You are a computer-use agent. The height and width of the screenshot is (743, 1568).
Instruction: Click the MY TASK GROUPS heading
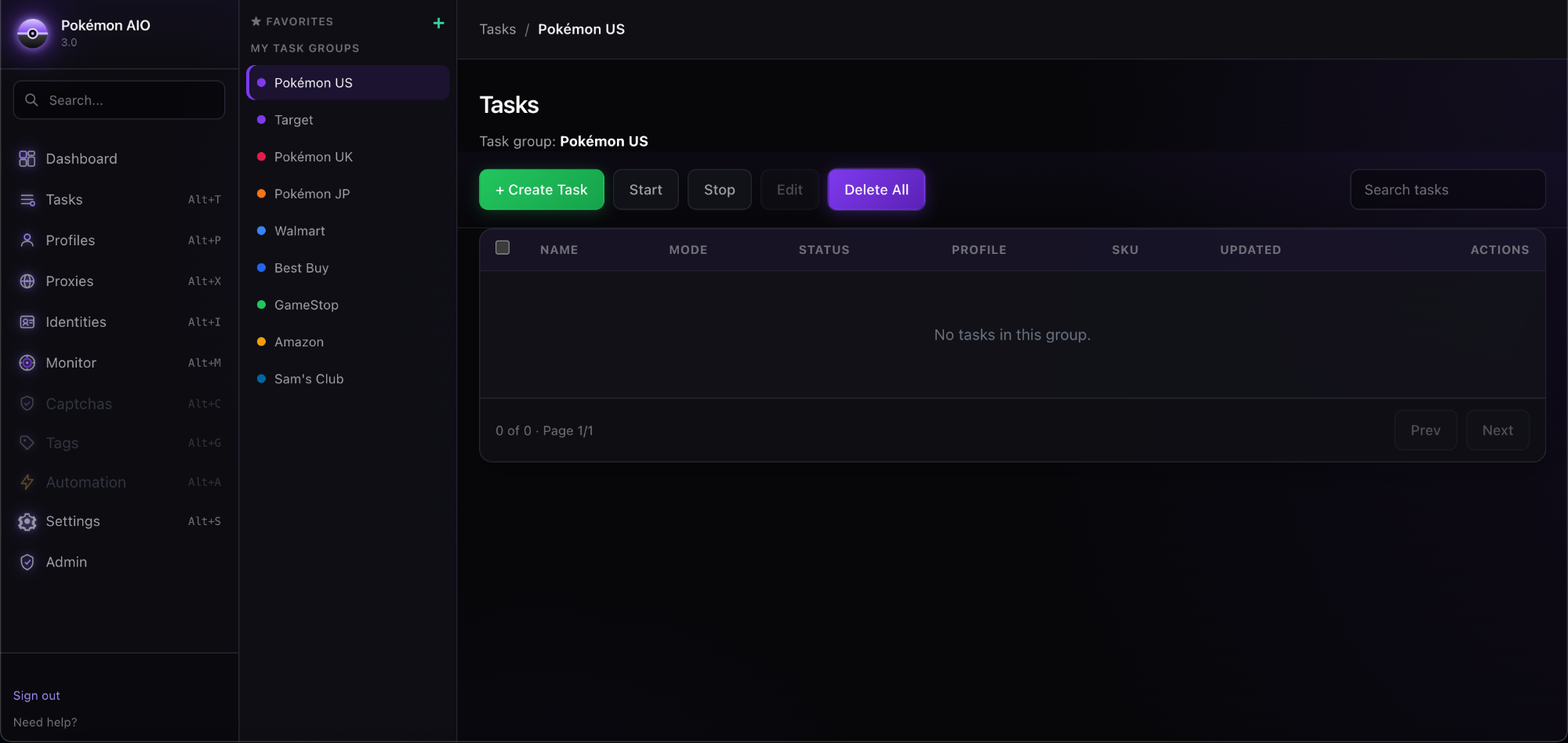pyautogui.click(x=305, y=48)
